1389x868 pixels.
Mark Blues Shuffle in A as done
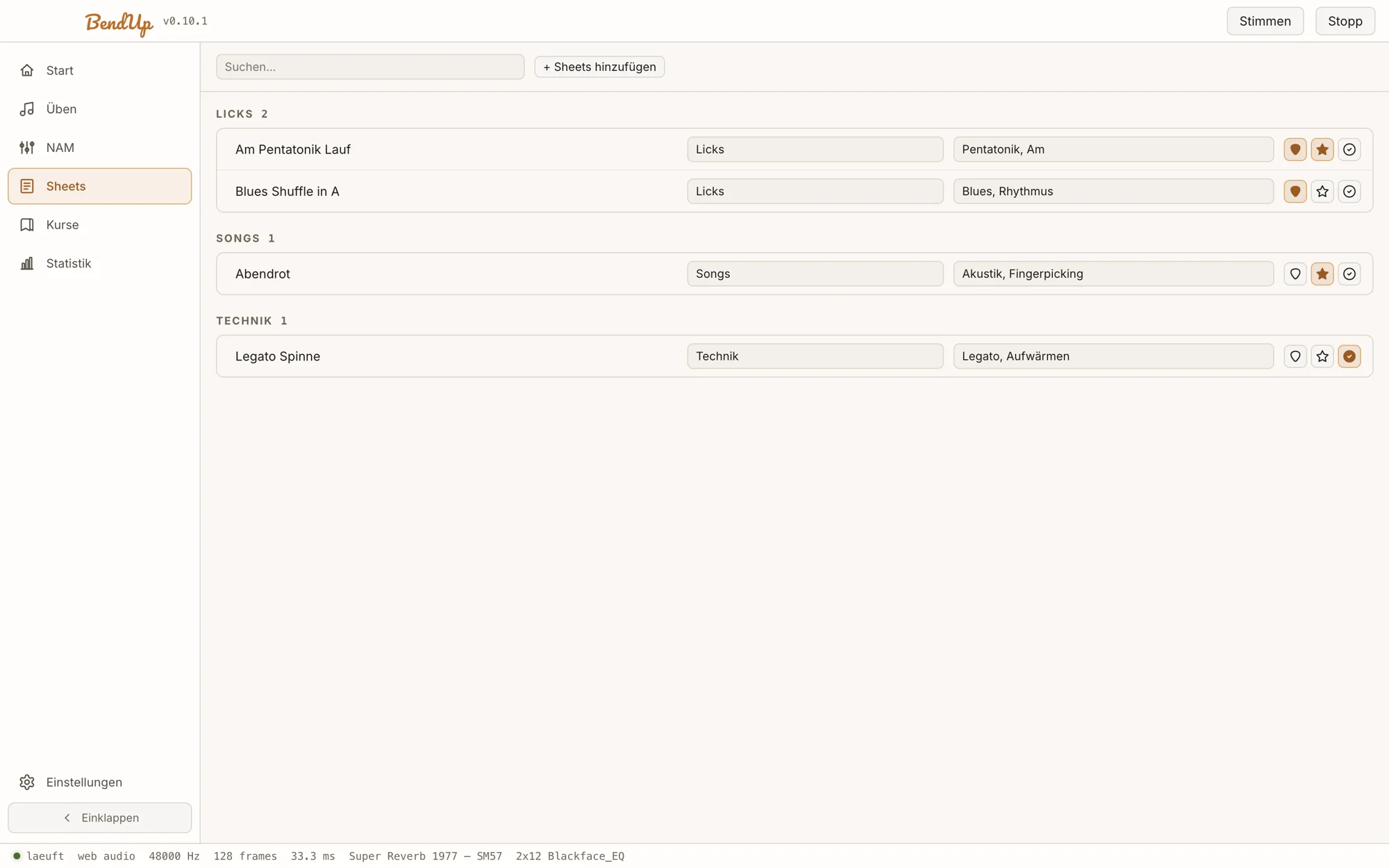tap(1349, 191)
